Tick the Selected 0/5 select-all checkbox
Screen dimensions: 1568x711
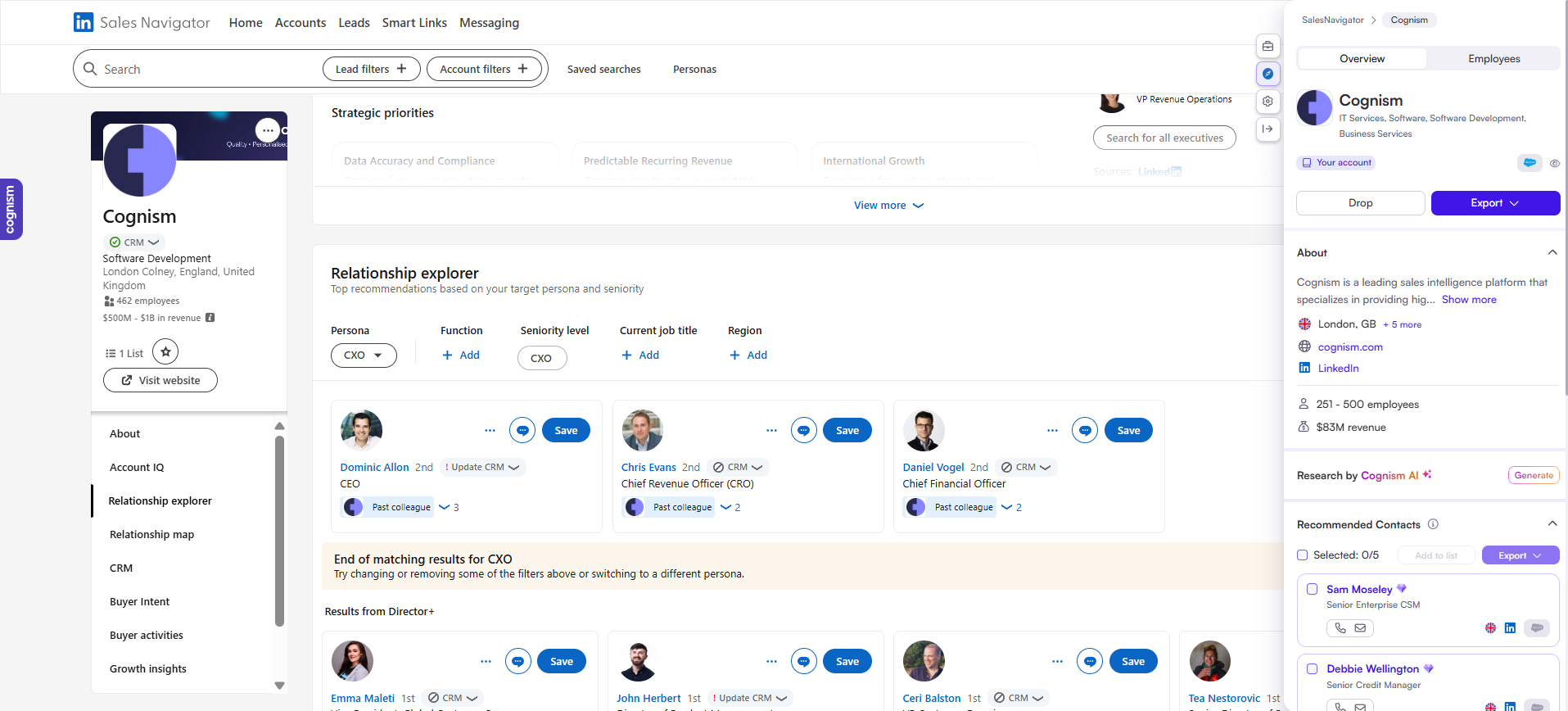(1303, 555)
